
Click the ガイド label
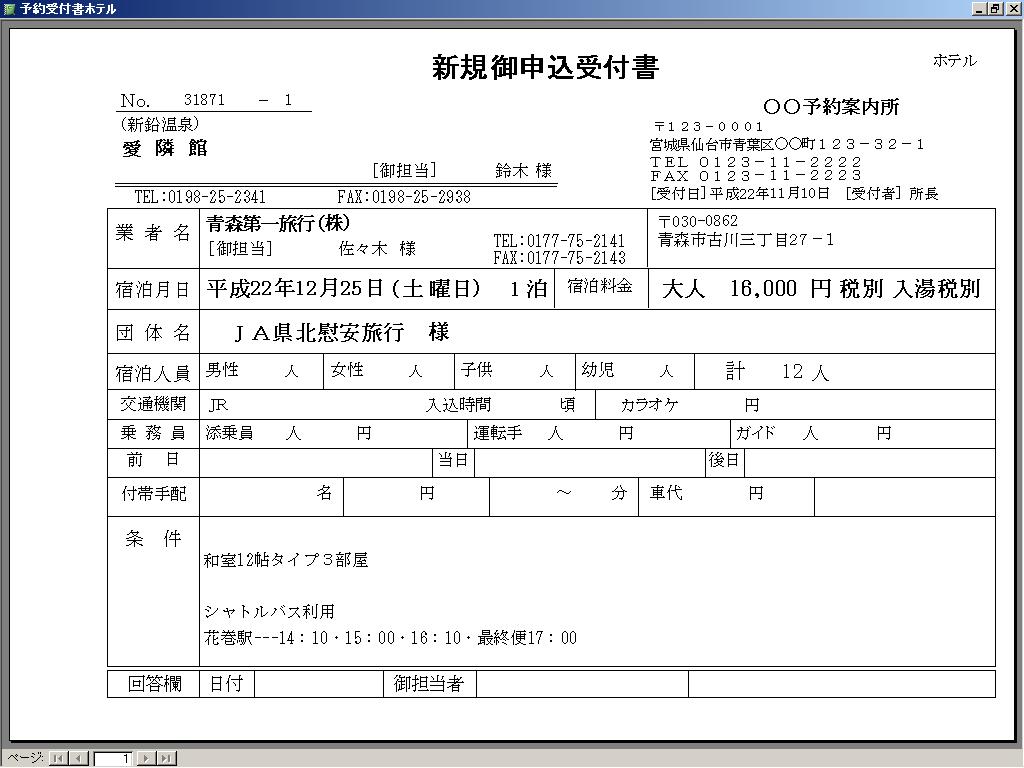click(755, 433)
